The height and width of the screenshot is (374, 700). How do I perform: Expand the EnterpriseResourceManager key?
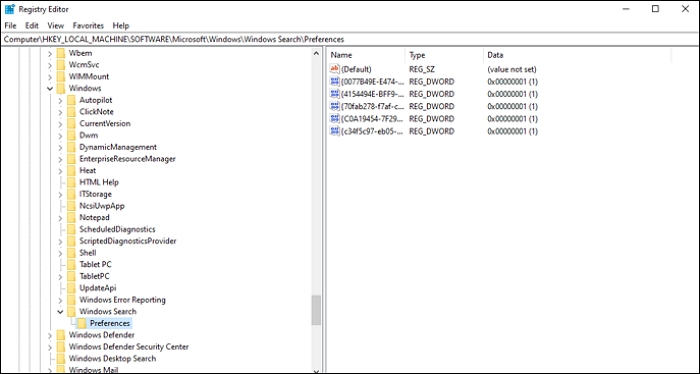pyautogui.click(x=60, y=159)
